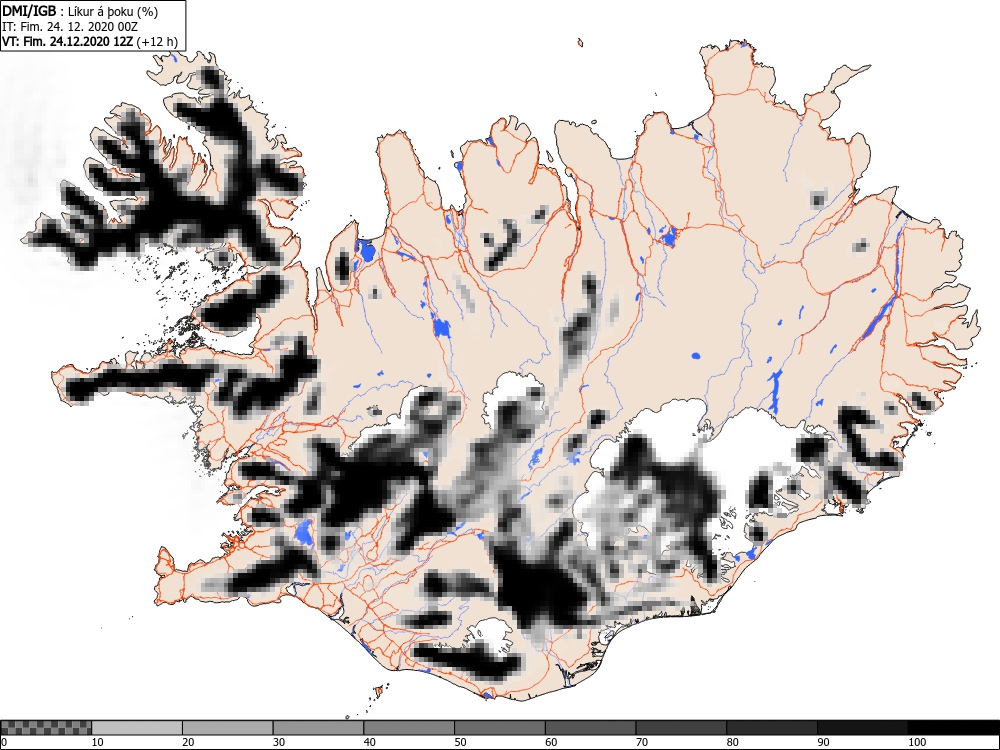Viewport: 1000px width, 750px height.
Task: Pick the 40–50 gray legend swatch
Action: (x=409, y=728)
